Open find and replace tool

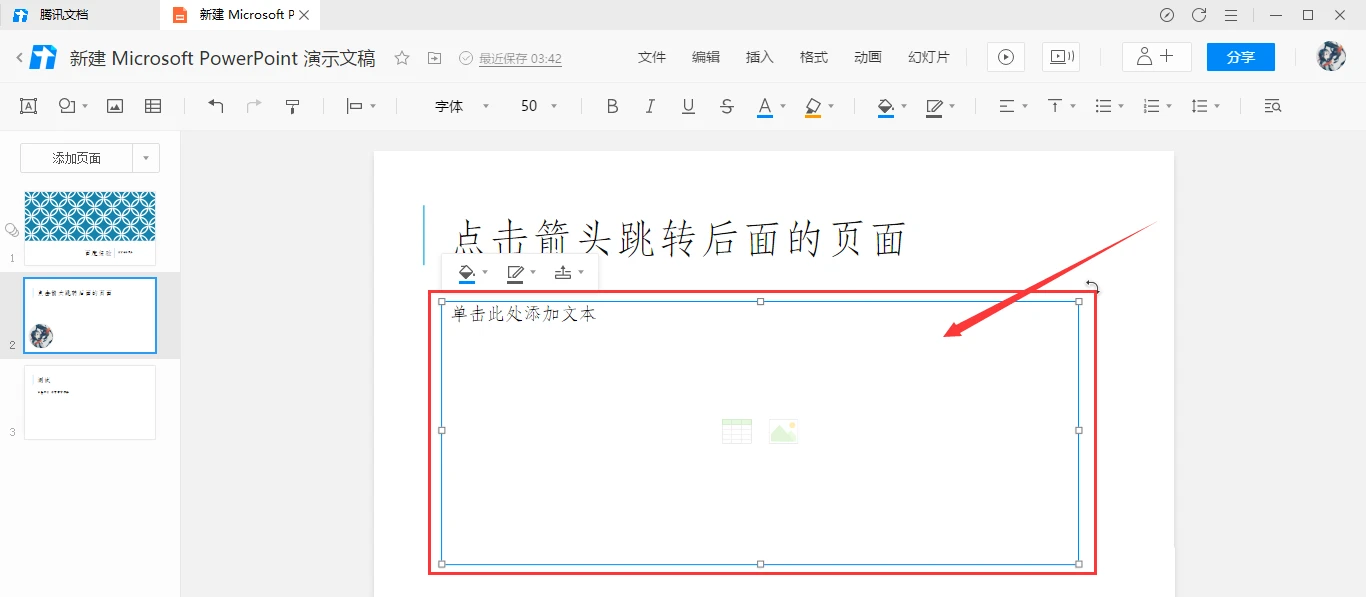[x=1273, y=106]
